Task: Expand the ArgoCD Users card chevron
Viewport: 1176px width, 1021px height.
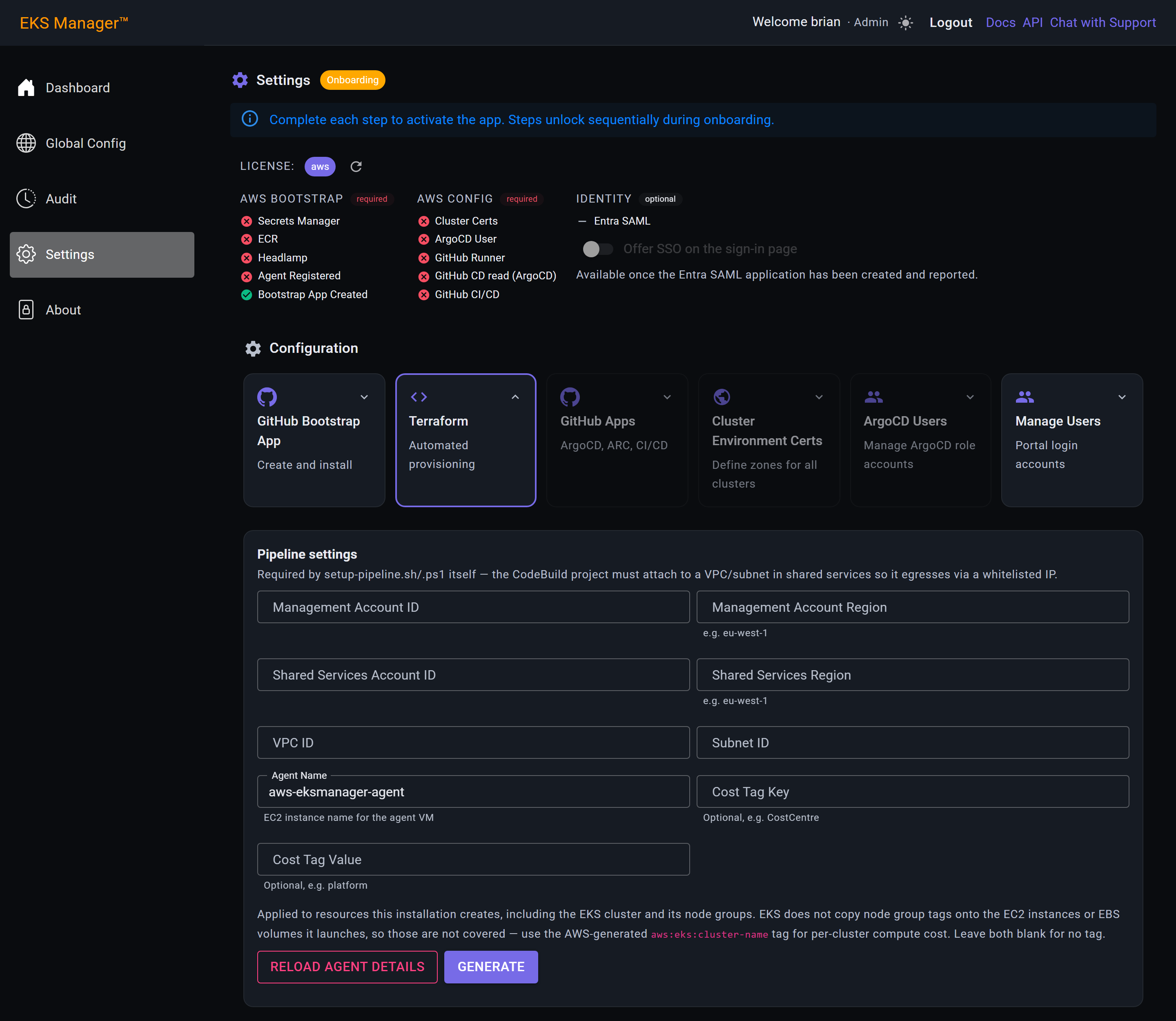Action: (970, 397)
